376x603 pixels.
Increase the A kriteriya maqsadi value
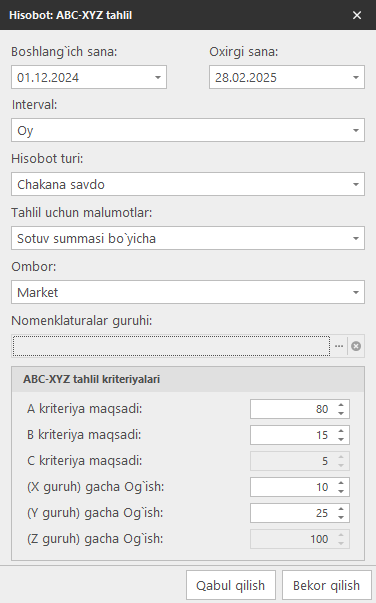pyautogui.click(x=341, y=405)
